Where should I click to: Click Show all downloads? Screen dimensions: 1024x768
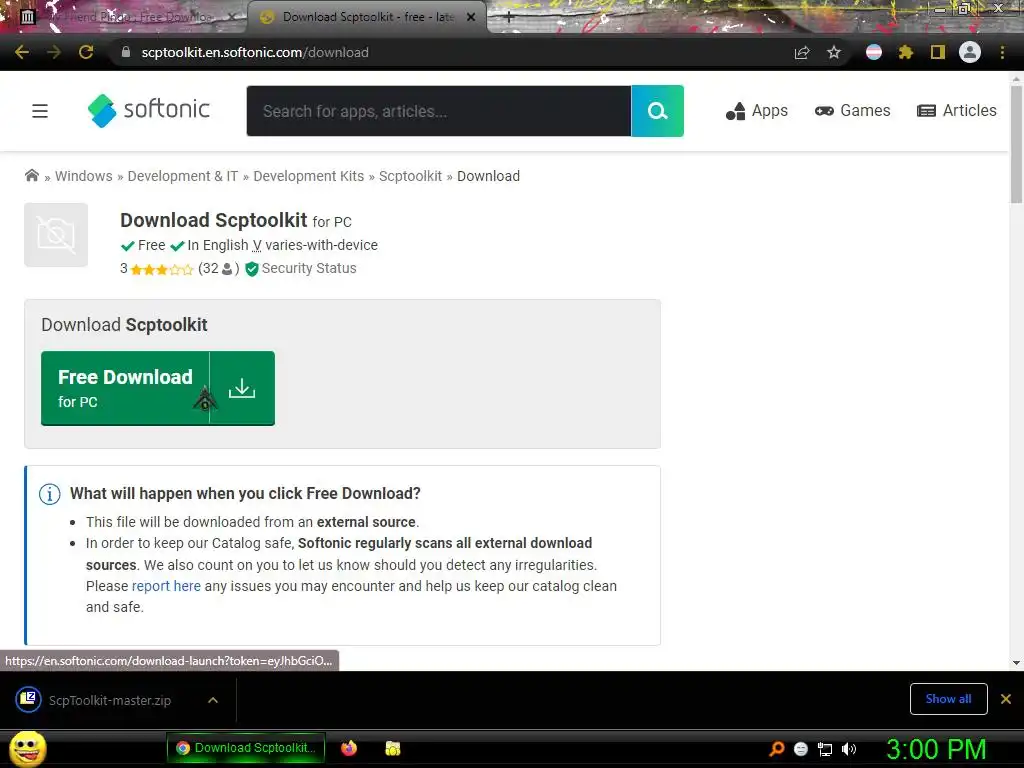pyautogui.click(x=948, y=699)
